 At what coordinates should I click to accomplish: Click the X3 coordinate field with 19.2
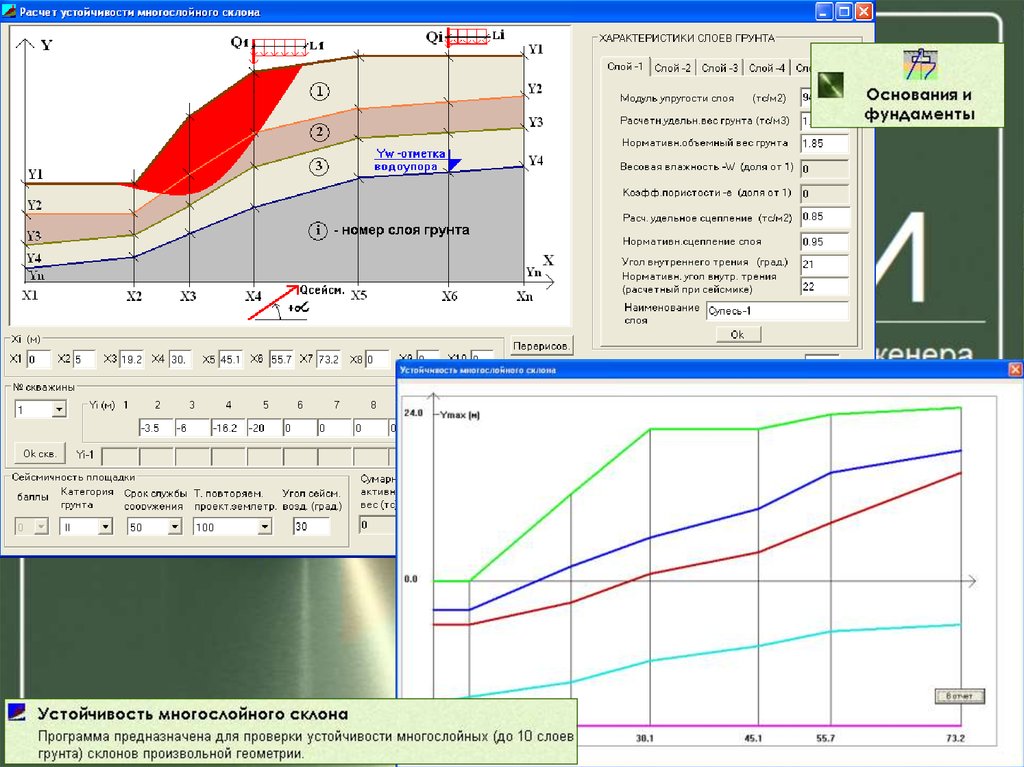click(x=132, y=359)
